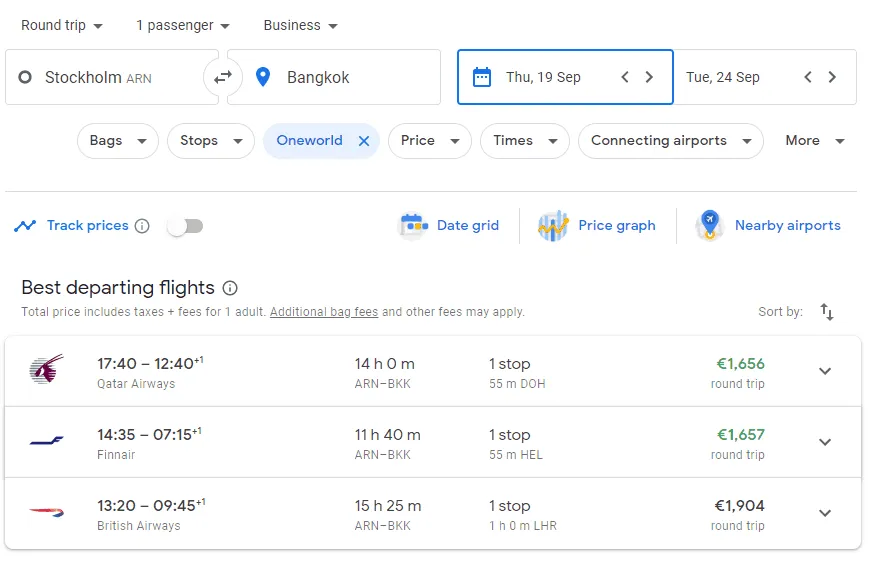Enable the Track prices toggle

coord(185,226)
